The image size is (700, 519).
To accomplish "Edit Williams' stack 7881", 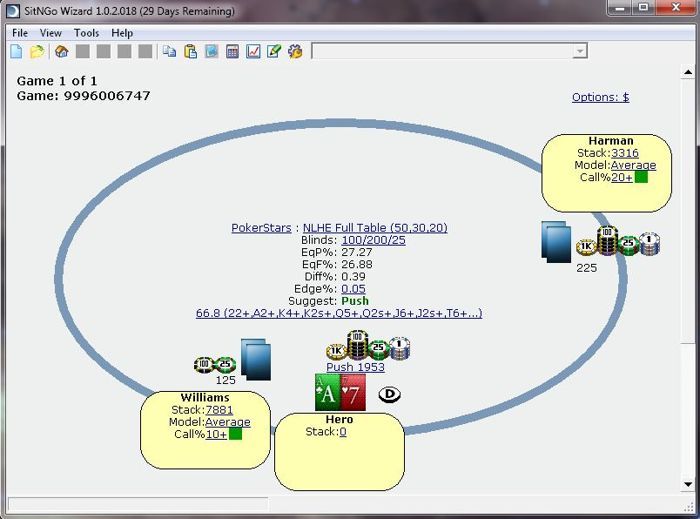I will click(x=219, y=410).
